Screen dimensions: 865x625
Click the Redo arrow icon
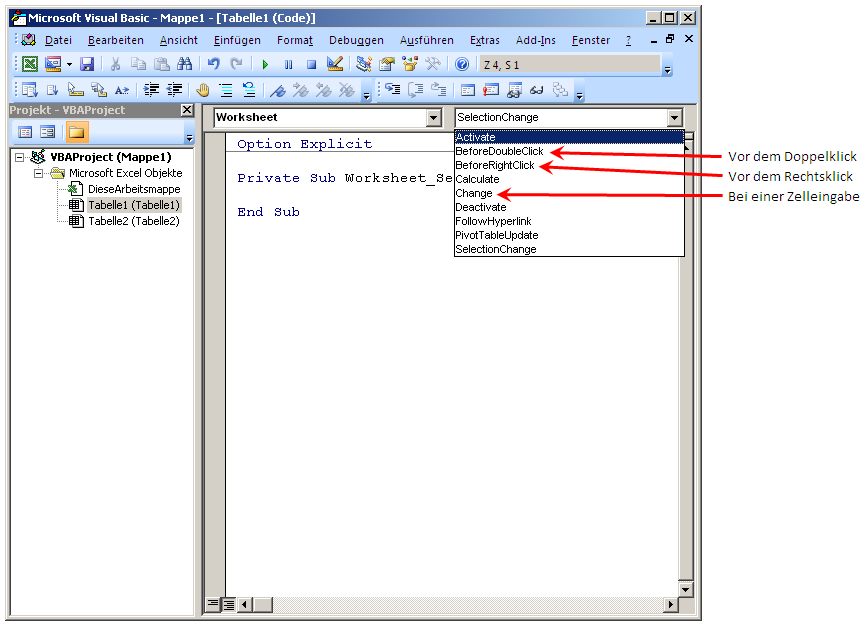coord(236,64)
